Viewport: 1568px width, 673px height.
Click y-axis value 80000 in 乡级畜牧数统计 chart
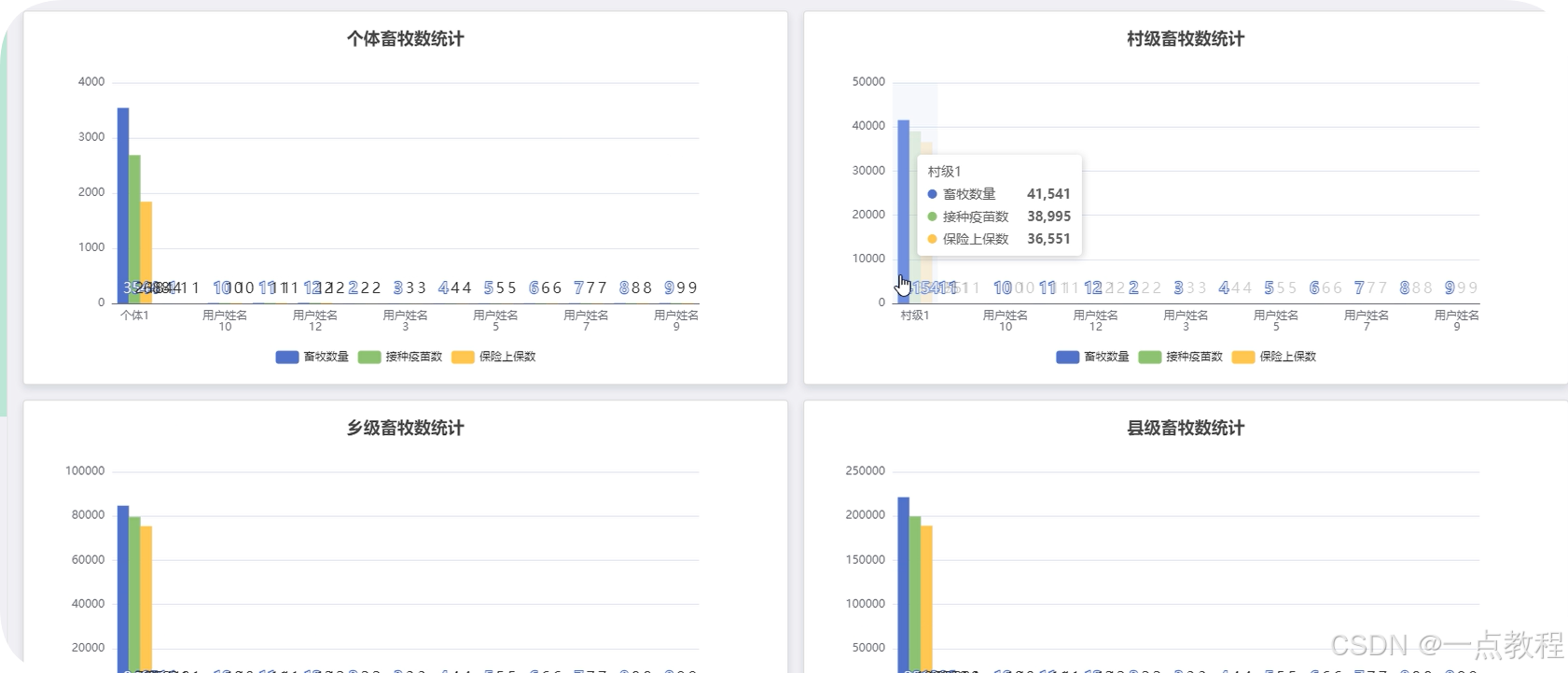click(x=88, y=515)
